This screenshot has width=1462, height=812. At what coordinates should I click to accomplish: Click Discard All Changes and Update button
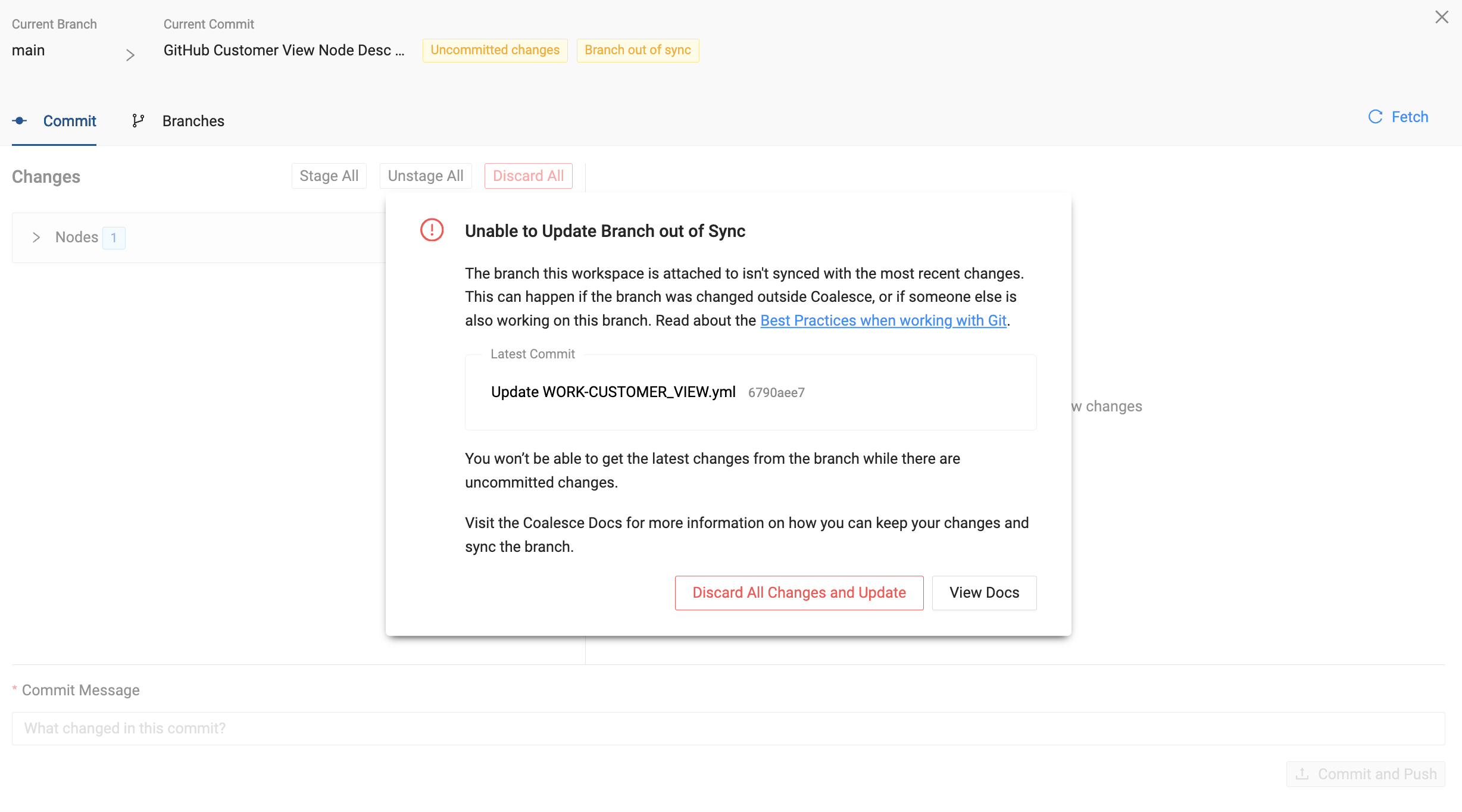tap(799, 592)
